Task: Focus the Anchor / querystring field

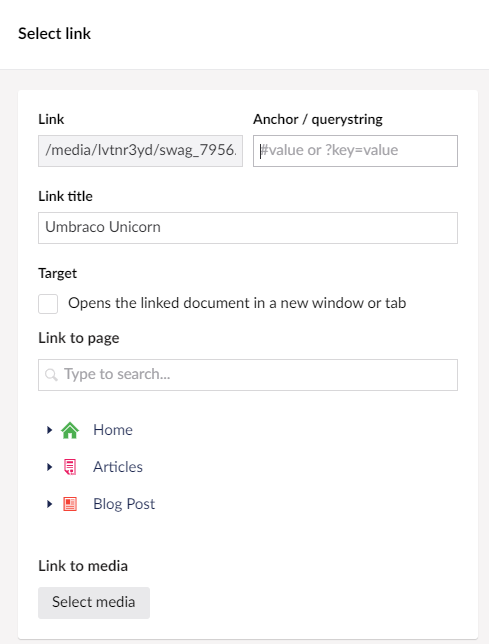Action: coord(355,151)
